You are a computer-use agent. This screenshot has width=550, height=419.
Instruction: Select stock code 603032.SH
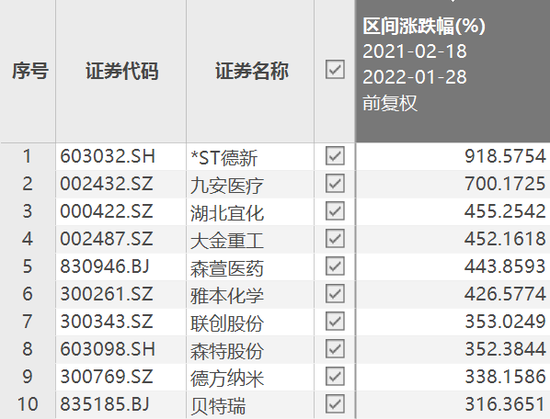pos(107,156)
